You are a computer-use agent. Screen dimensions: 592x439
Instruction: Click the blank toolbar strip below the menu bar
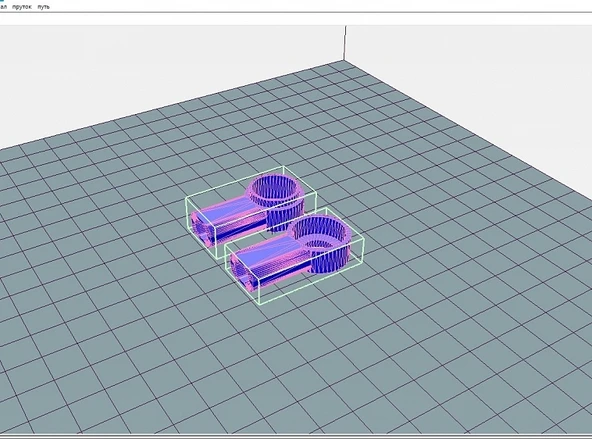pos(296,19)
